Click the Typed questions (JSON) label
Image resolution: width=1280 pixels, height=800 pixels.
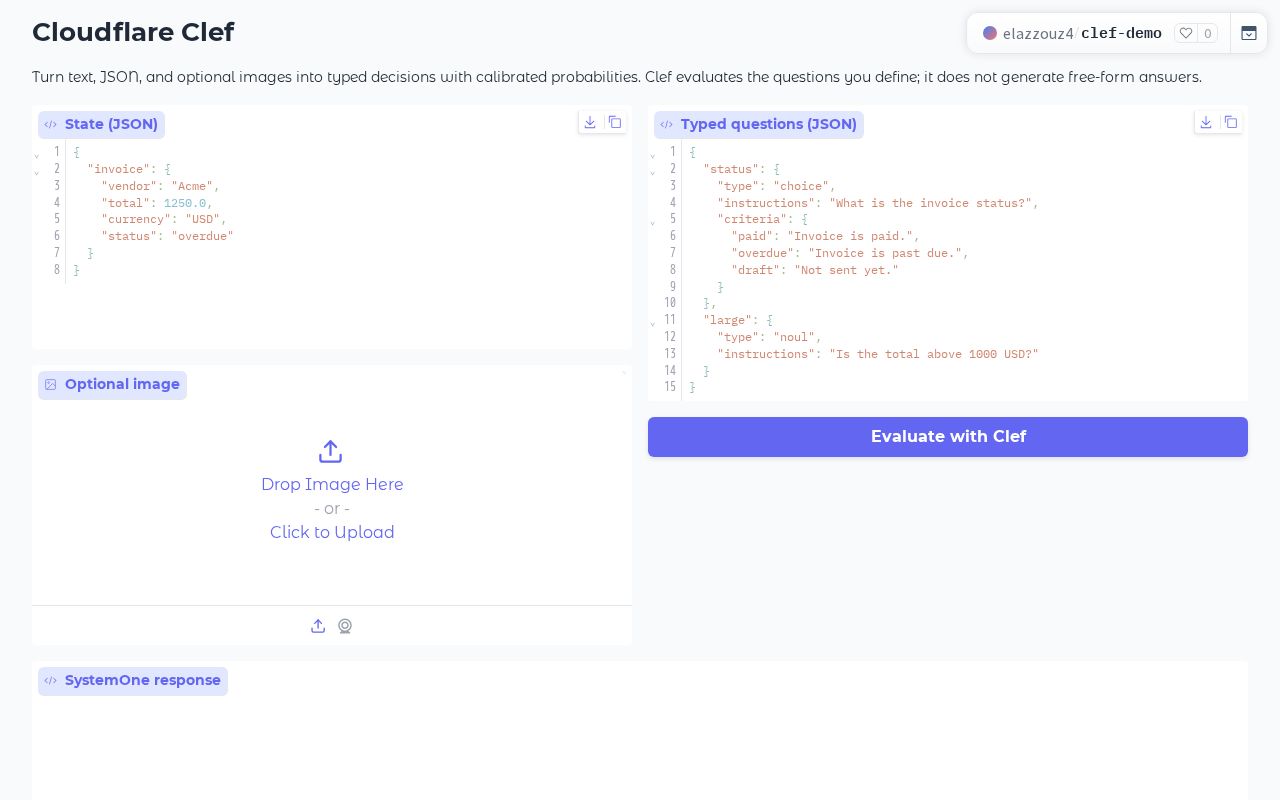pos(759,125)
